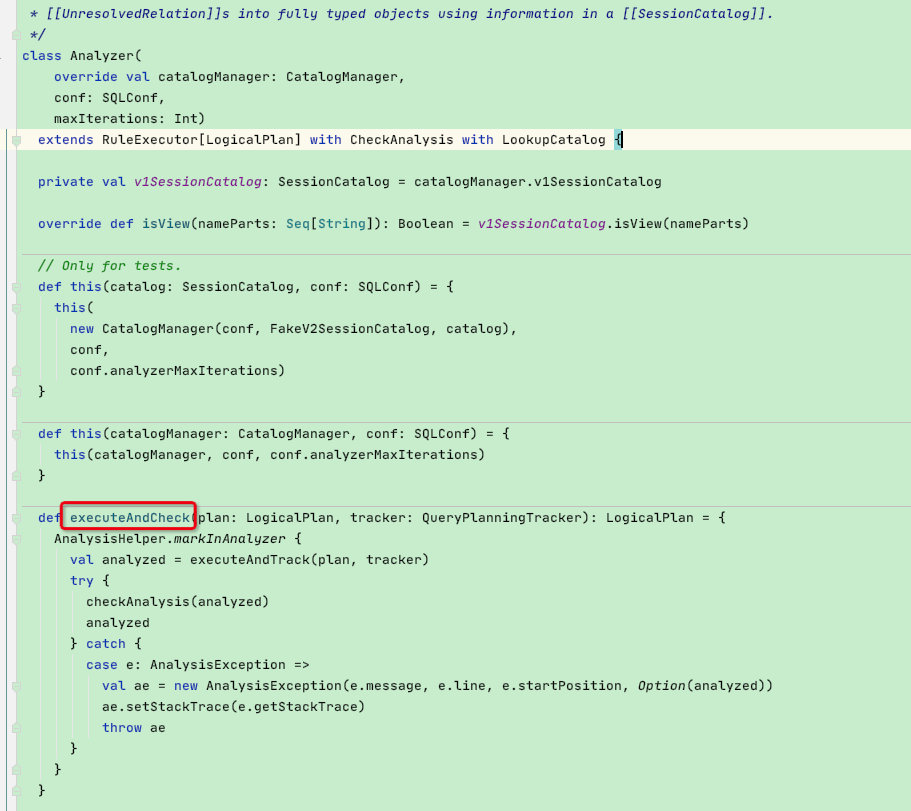This screenshot has height=811, width=911.
Task: Collapse fold marker at 'AnalysisHelper.markInAnalyzer' line
Action: (x=16, y=539)
